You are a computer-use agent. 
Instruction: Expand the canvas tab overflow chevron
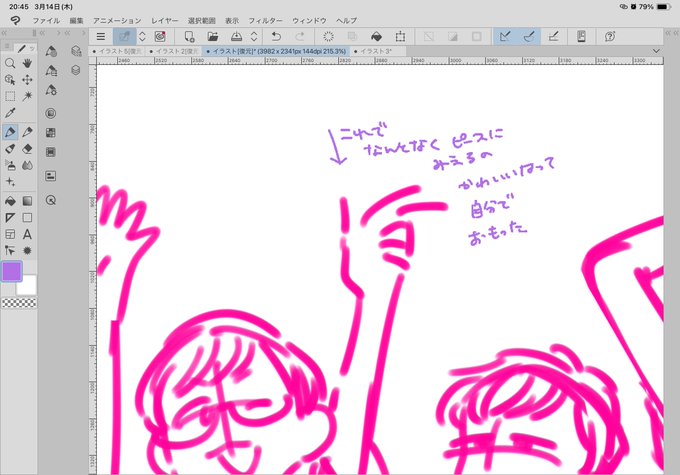pos(656,51)
